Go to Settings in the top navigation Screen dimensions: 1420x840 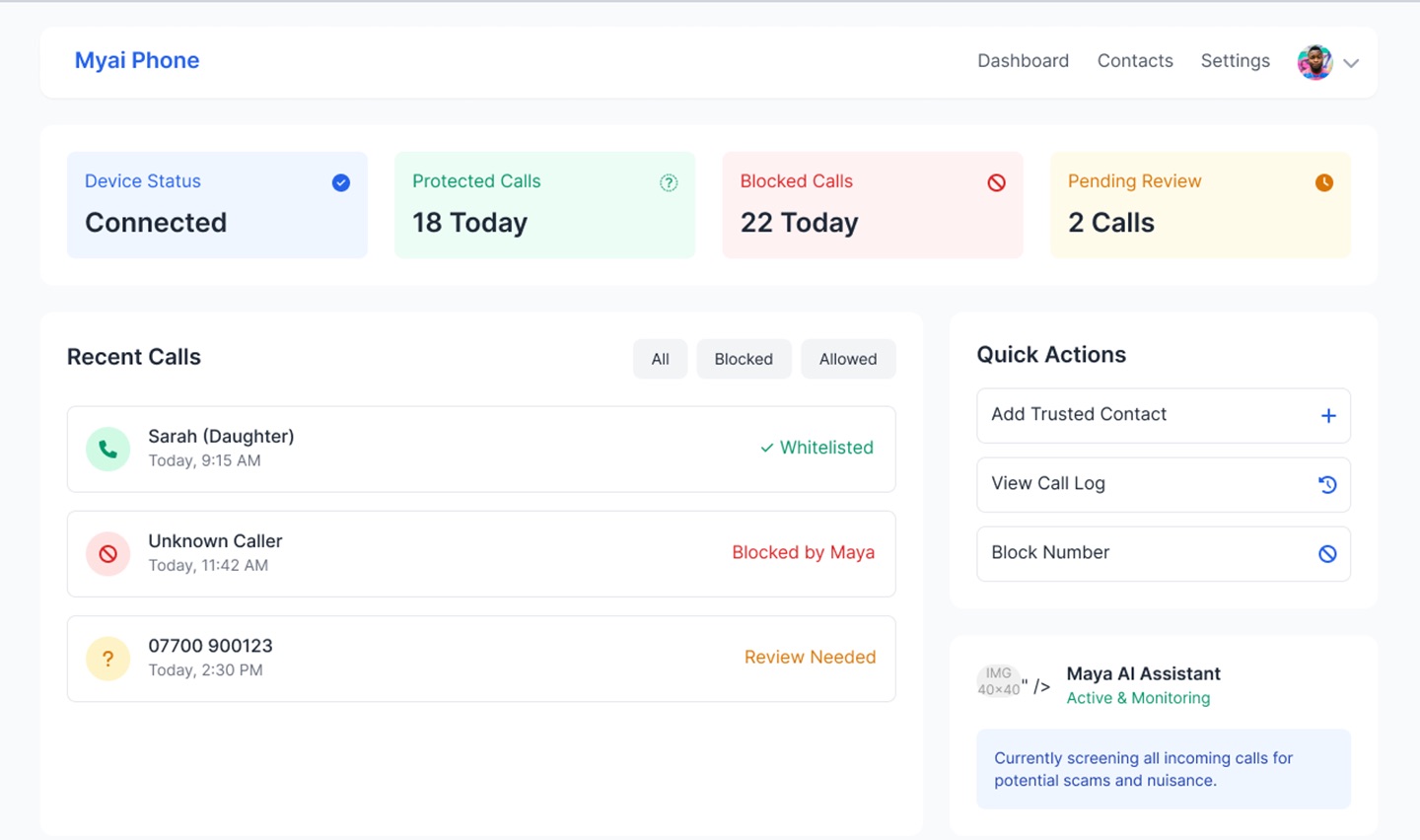click(x=1235, y=61)
